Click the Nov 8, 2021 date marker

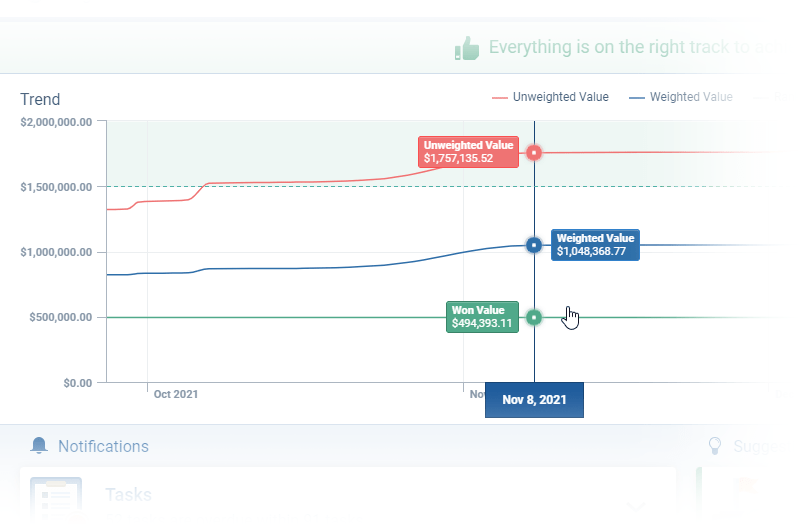tap(534, 400)
